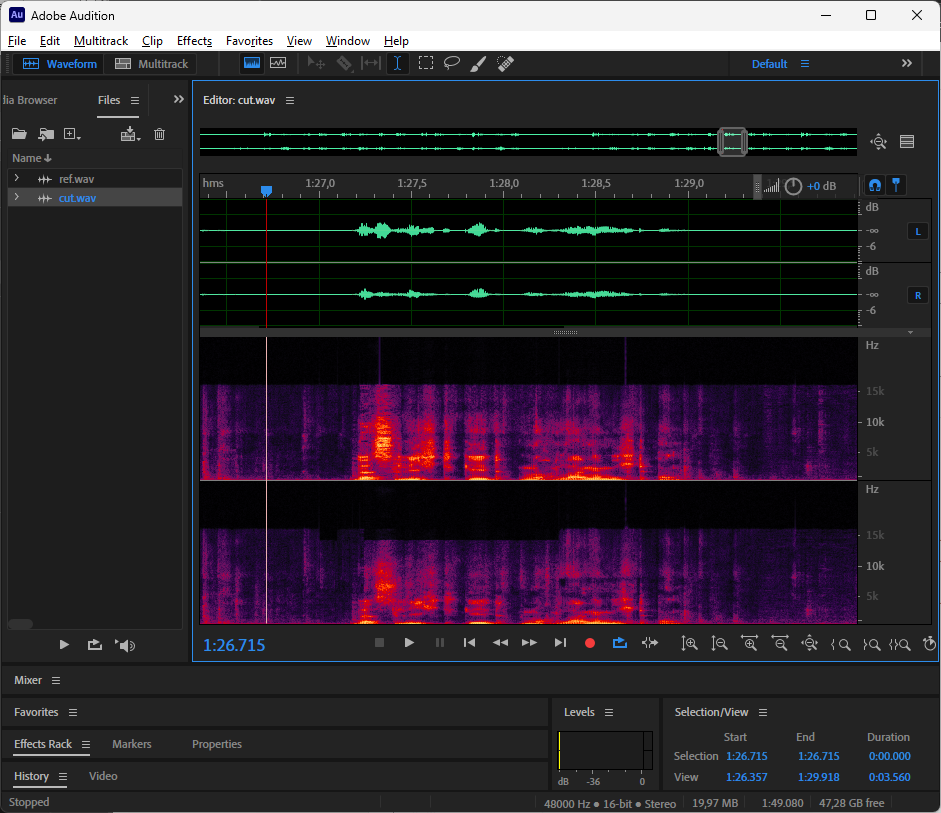Switch to Multitrack view

click(152, 64)
